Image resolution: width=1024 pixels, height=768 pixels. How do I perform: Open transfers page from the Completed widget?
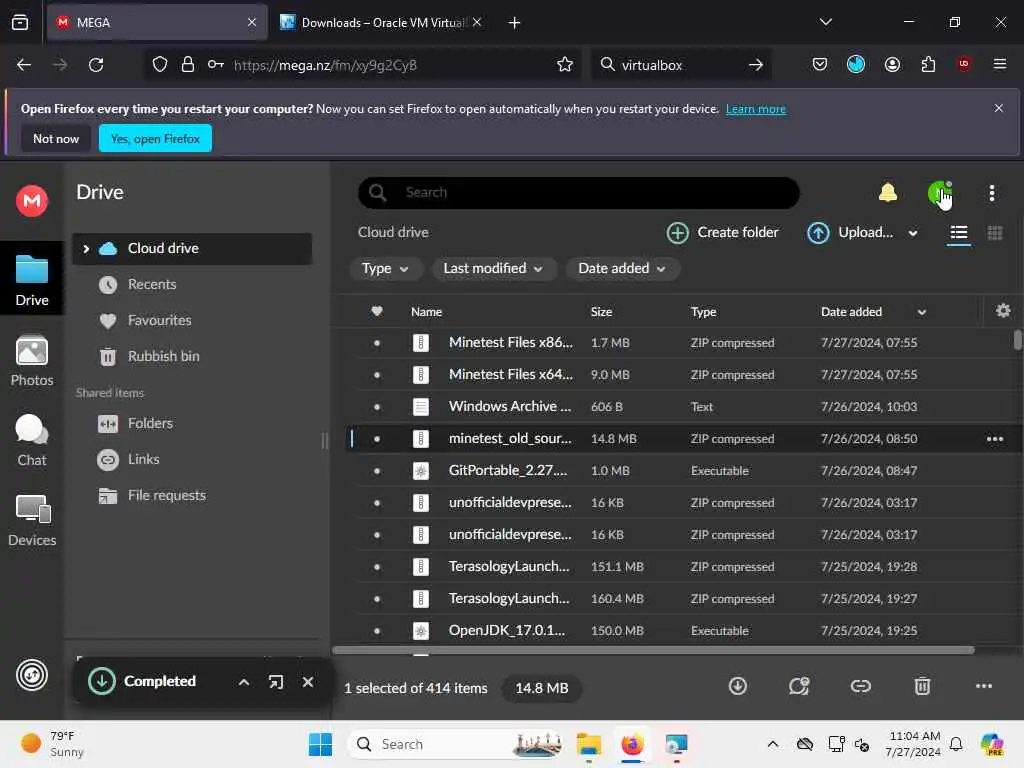click(276, 682)
